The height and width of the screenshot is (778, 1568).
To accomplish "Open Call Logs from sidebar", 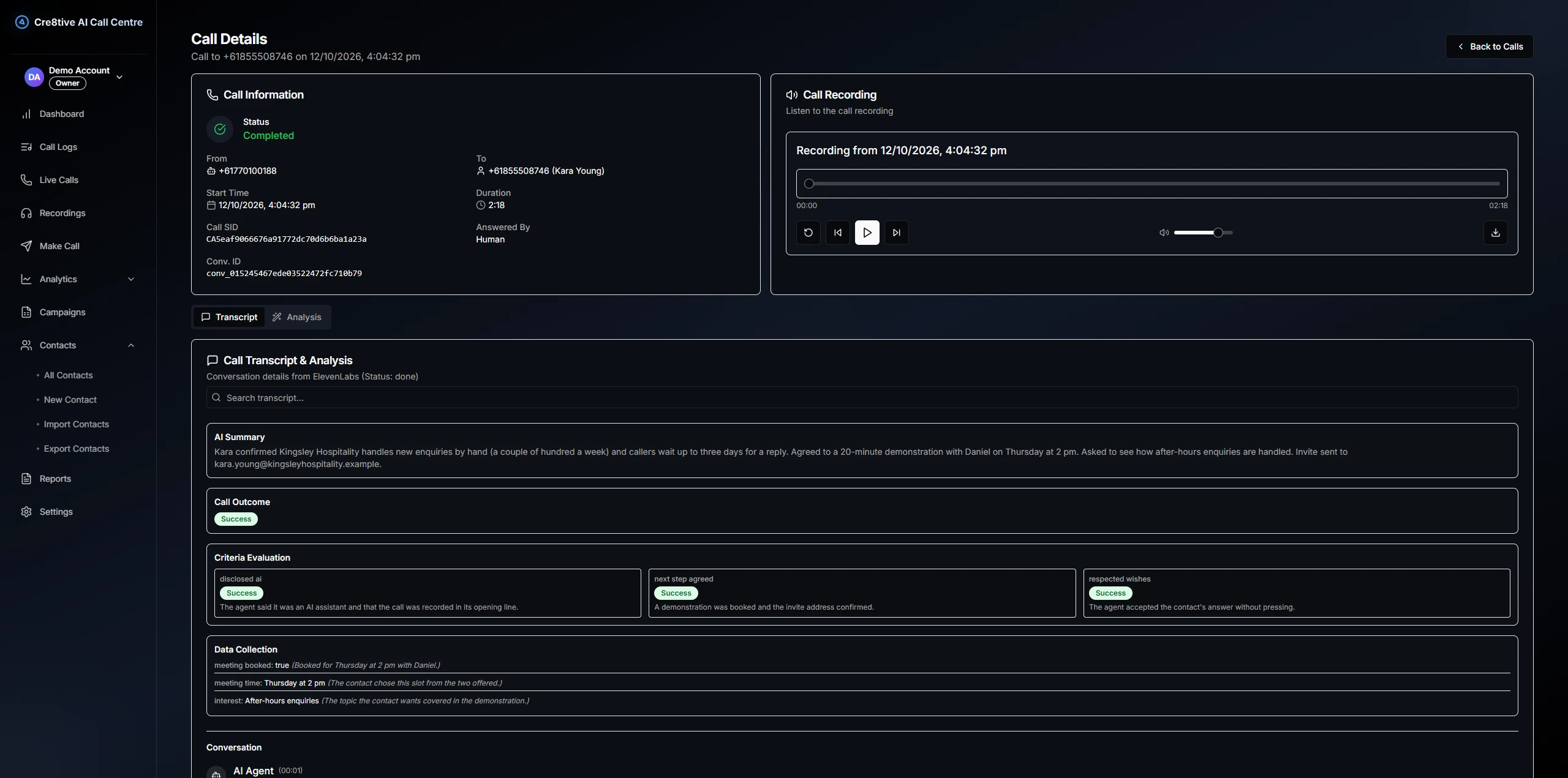I will point(78,147).
